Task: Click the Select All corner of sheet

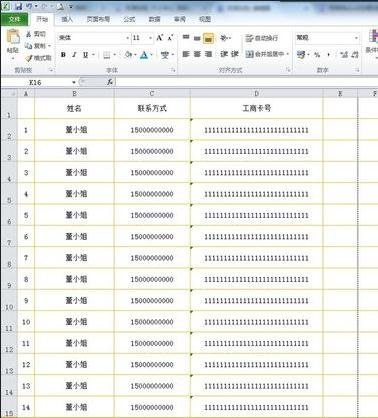Action: 9,94
